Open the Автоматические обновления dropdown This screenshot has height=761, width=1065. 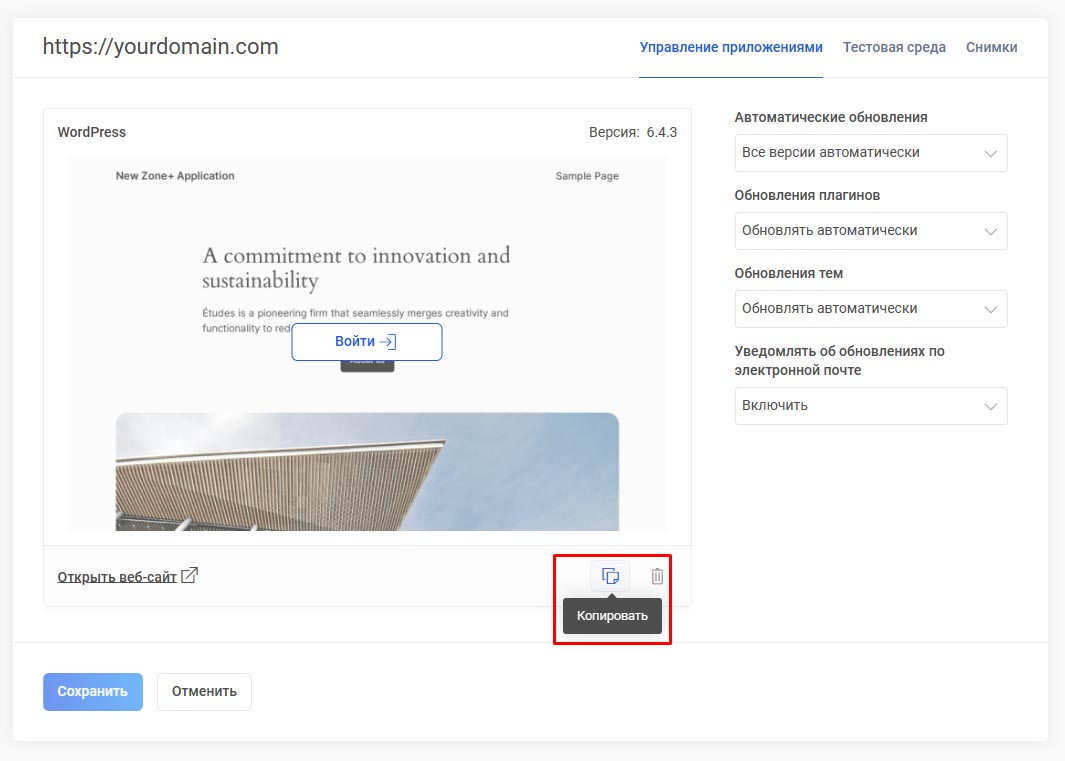point(870,153)
